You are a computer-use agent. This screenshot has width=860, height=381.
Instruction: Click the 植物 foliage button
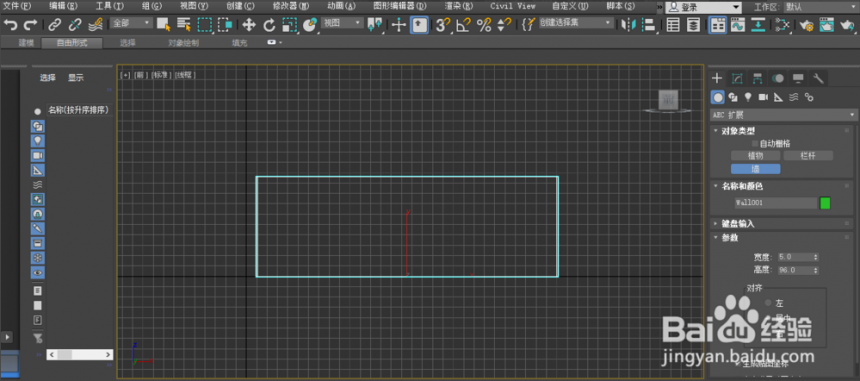[x=755, y=156]
